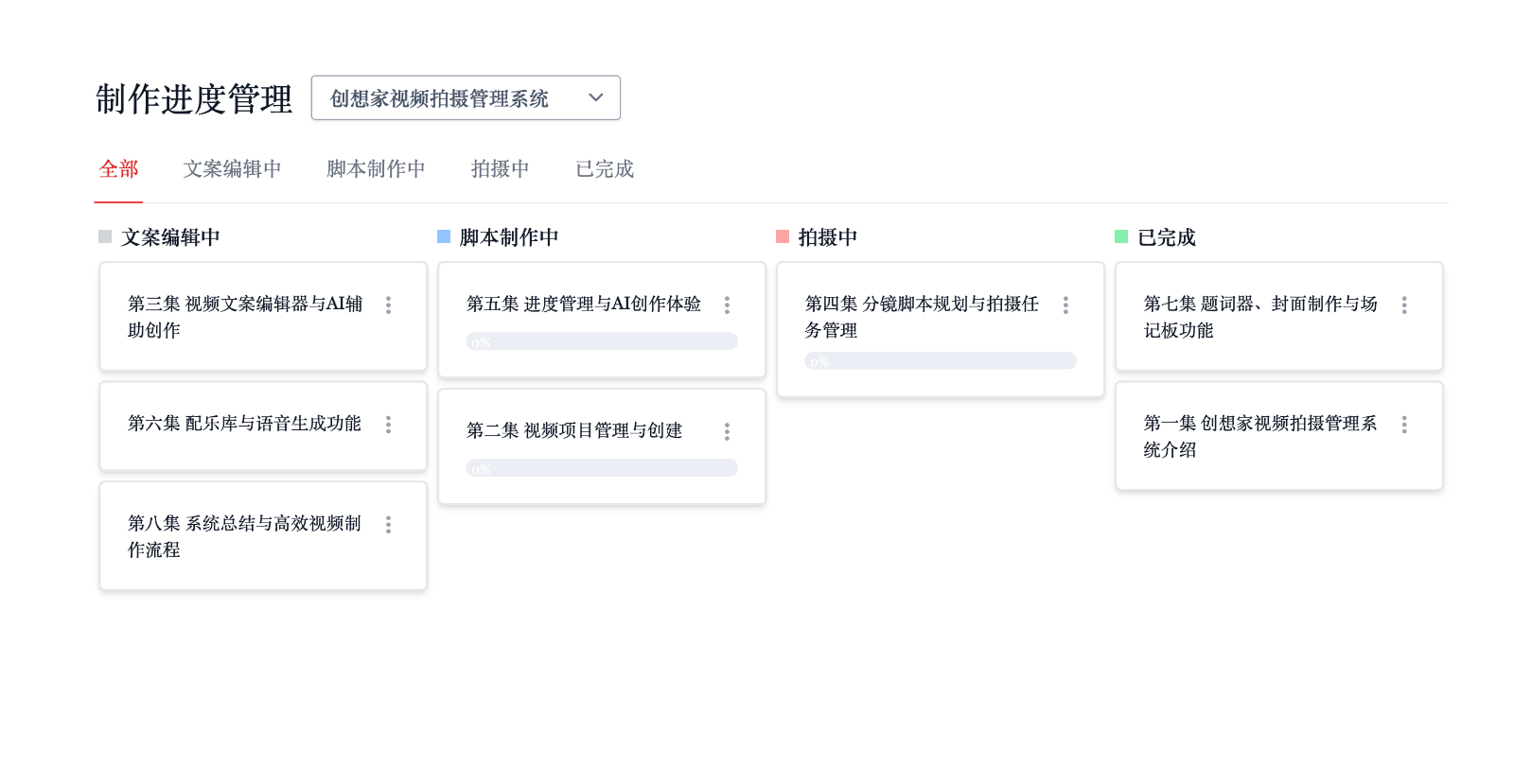Open more options for 第八集 card
The height and width of the screenshot is (784, 1514).
(388, 525)
